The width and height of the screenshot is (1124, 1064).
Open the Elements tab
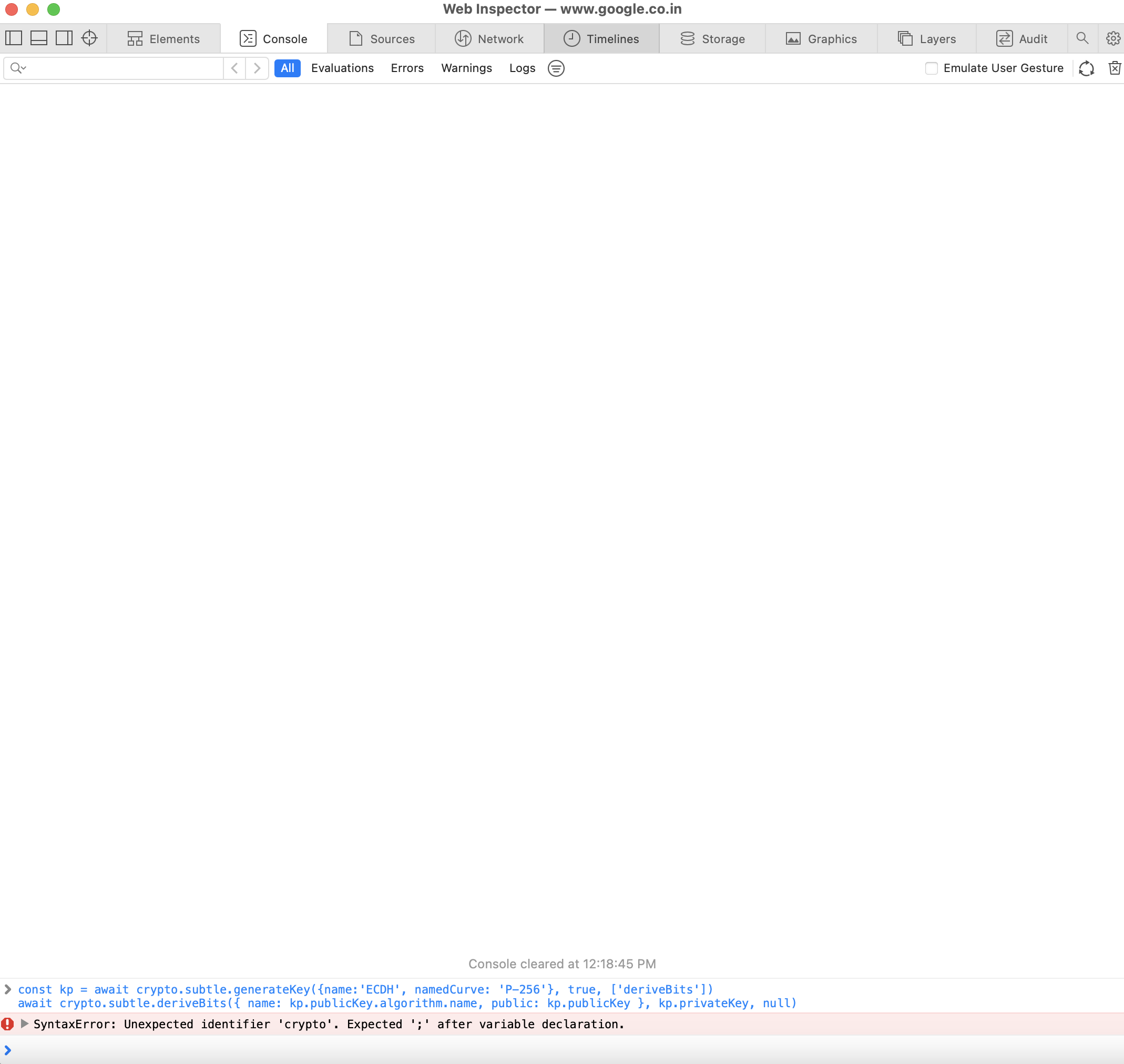tap(164, 38)
